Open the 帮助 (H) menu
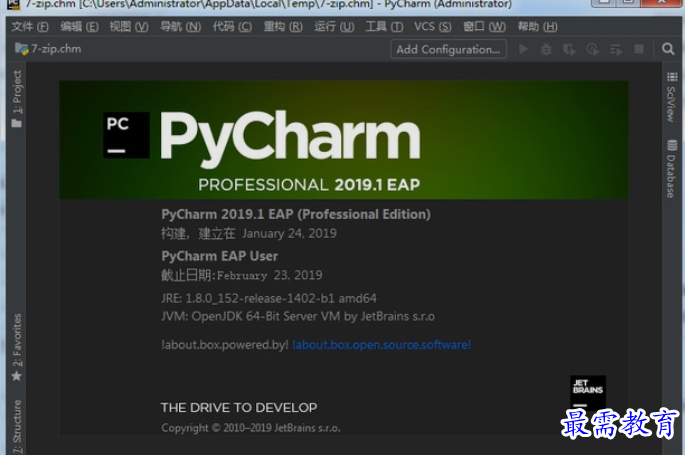Image resolution: width=685 pixels, height=455 pixels. [x=537, y=27]
